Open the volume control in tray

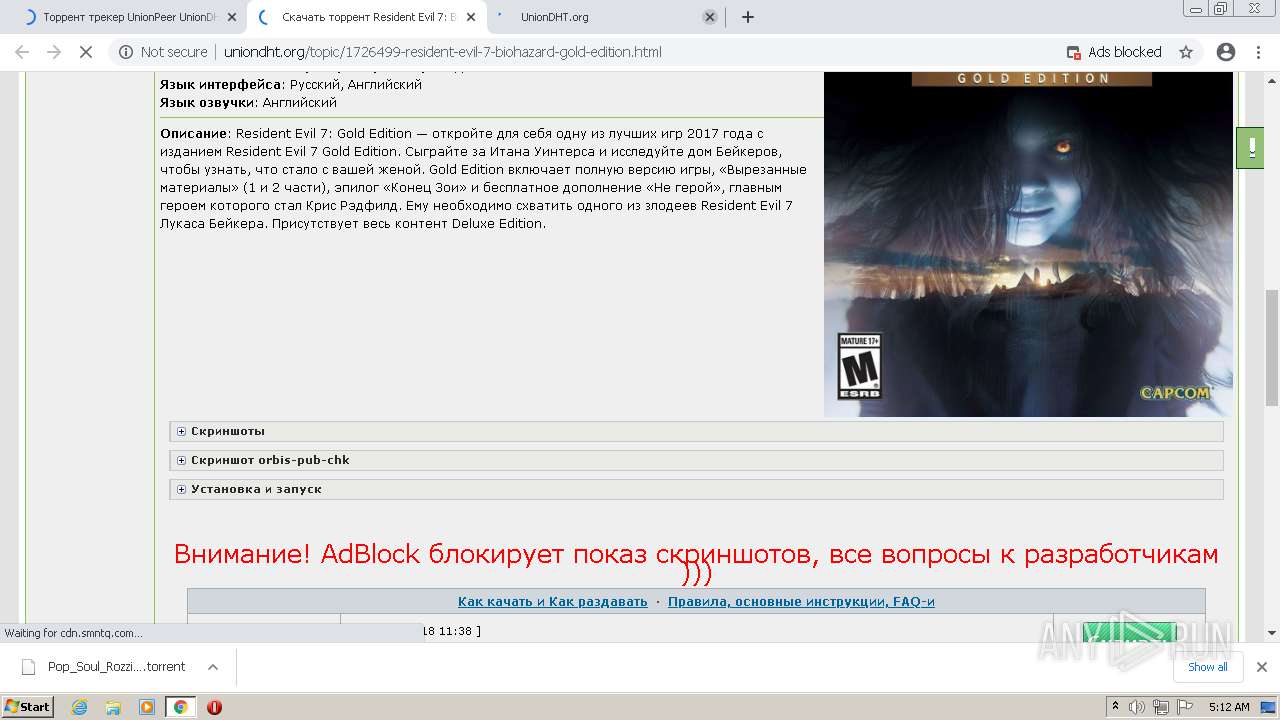(1137, 706)
